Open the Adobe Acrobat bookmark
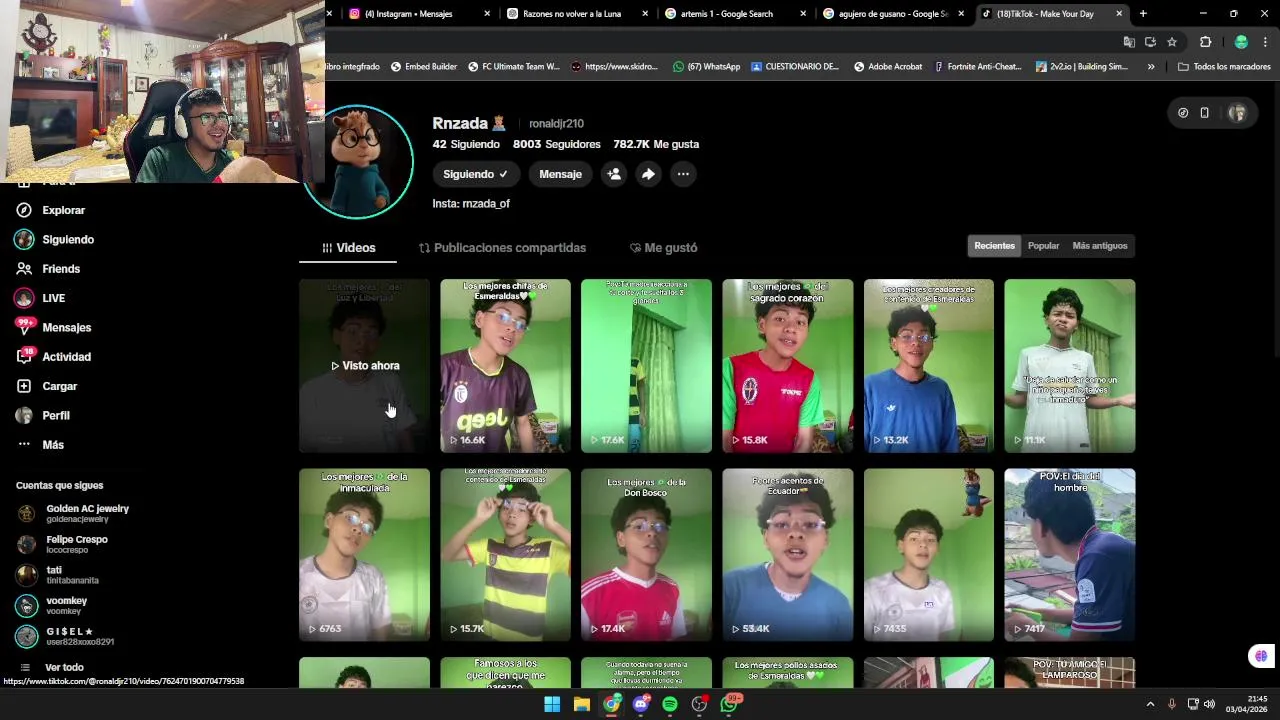The width and height of the screenshot is (1280, 720). tap(887, 67)
